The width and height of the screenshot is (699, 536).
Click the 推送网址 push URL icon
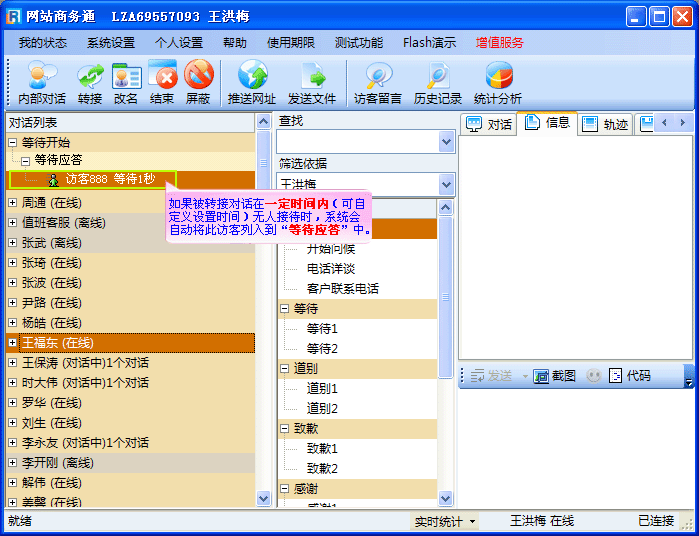pyautogui.click(x=252, y=82)
